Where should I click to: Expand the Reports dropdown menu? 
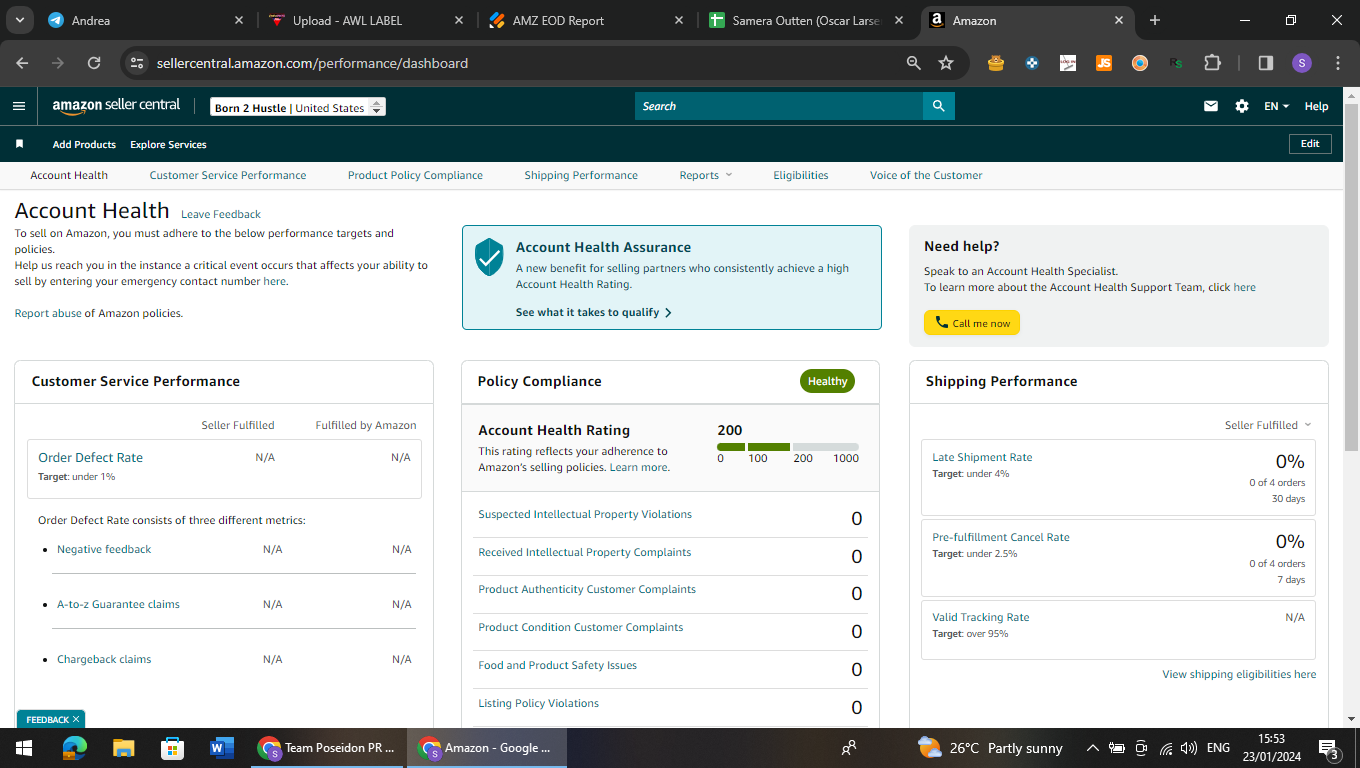tap(706, 175)
